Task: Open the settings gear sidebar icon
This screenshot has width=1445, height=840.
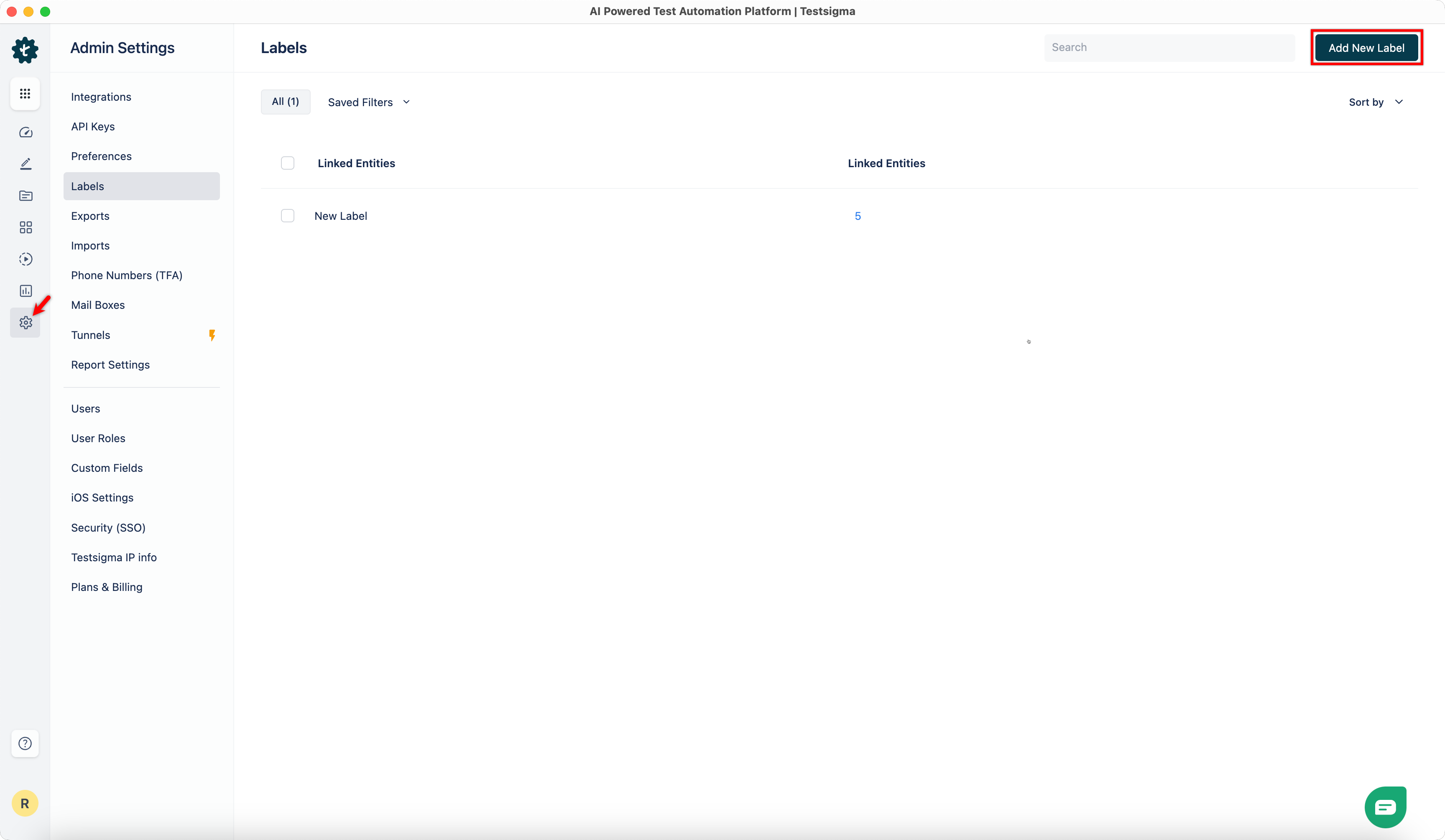Action: (25, 323)
